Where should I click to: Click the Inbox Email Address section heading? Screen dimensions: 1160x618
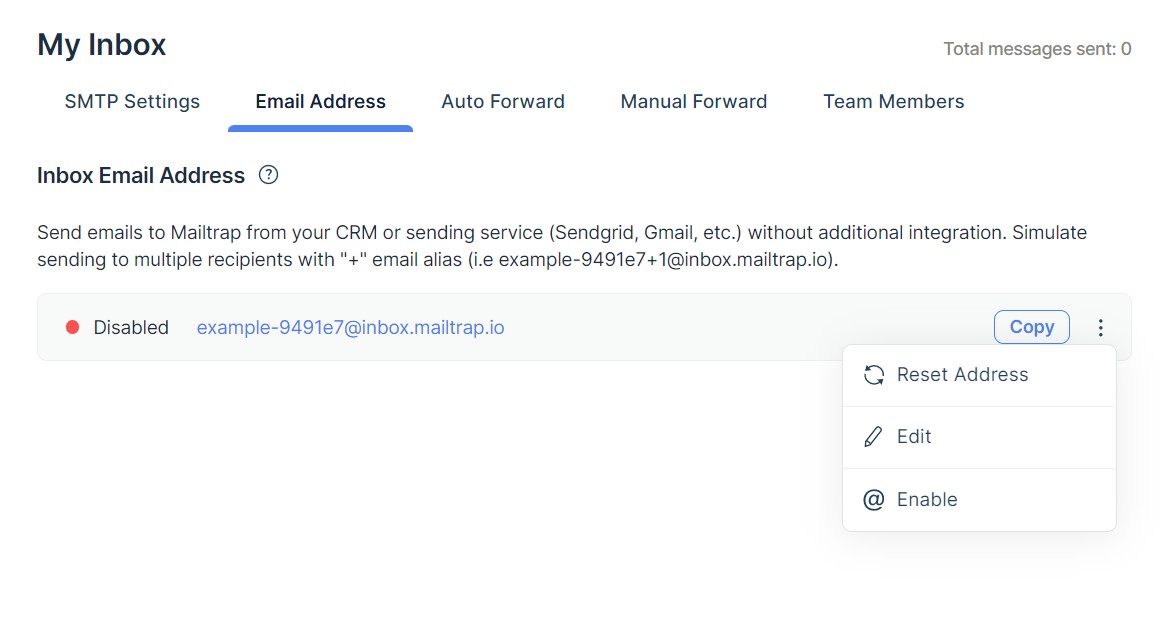pyautogui.click(x=141, y=175)
